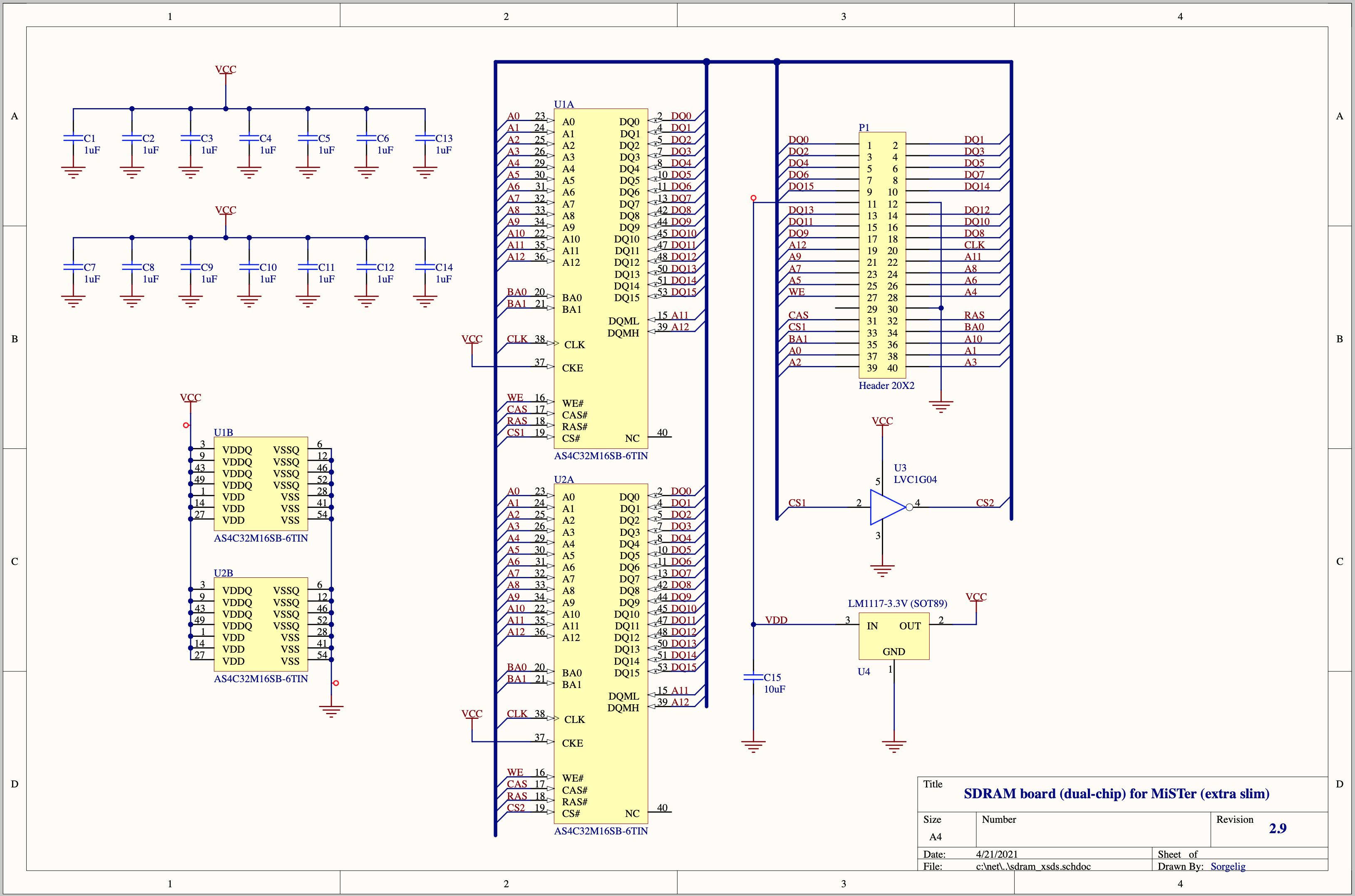The image size is (1355, 896).
Task: Select the title 'SDRAM board (dual-chip) for MiSTer'
Action: pyautogui.click(x=1116, y=794)
